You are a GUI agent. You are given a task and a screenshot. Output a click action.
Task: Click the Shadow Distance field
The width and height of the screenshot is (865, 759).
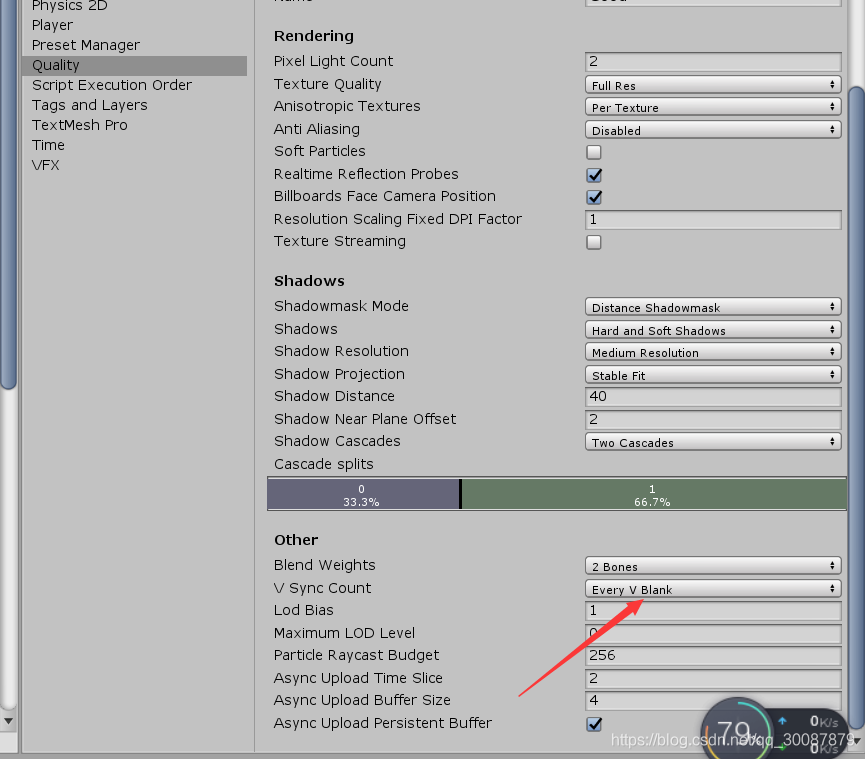pyautogui.click(x=713, y=397)
